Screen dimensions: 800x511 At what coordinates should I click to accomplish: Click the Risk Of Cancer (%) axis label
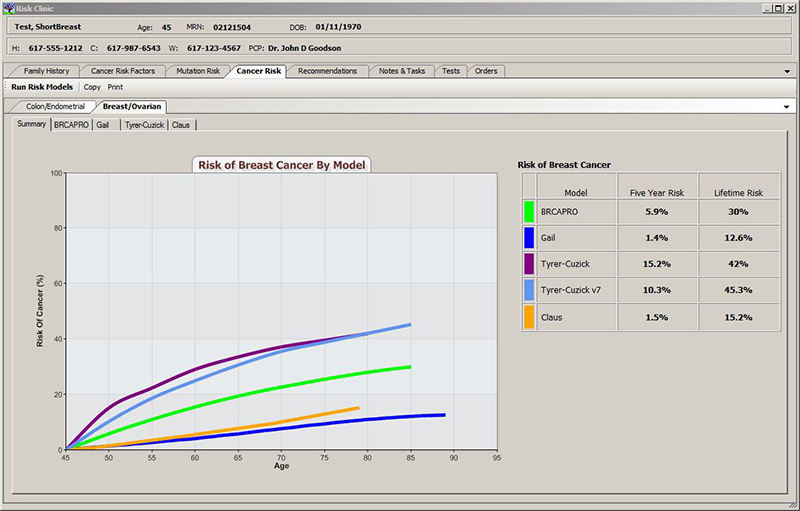(x=40, y=311)
